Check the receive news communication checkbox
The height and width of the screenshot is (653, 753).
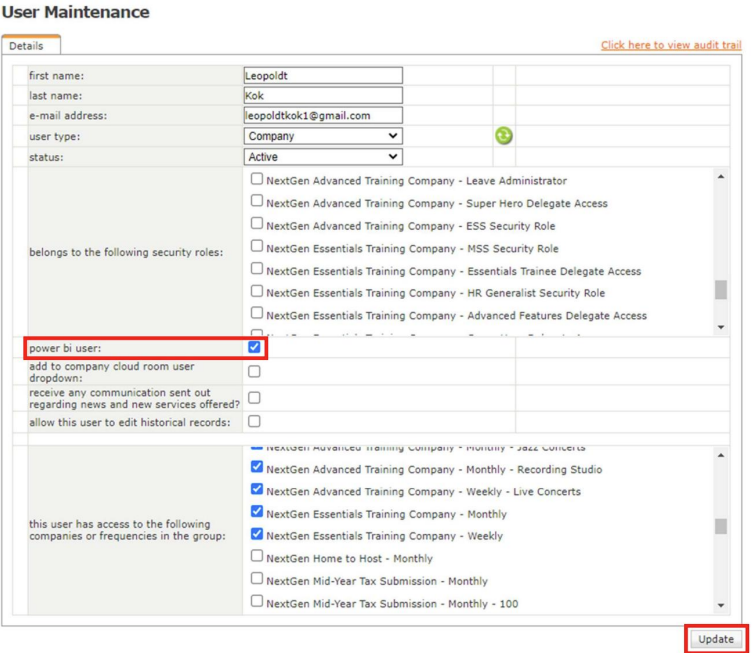255,397
